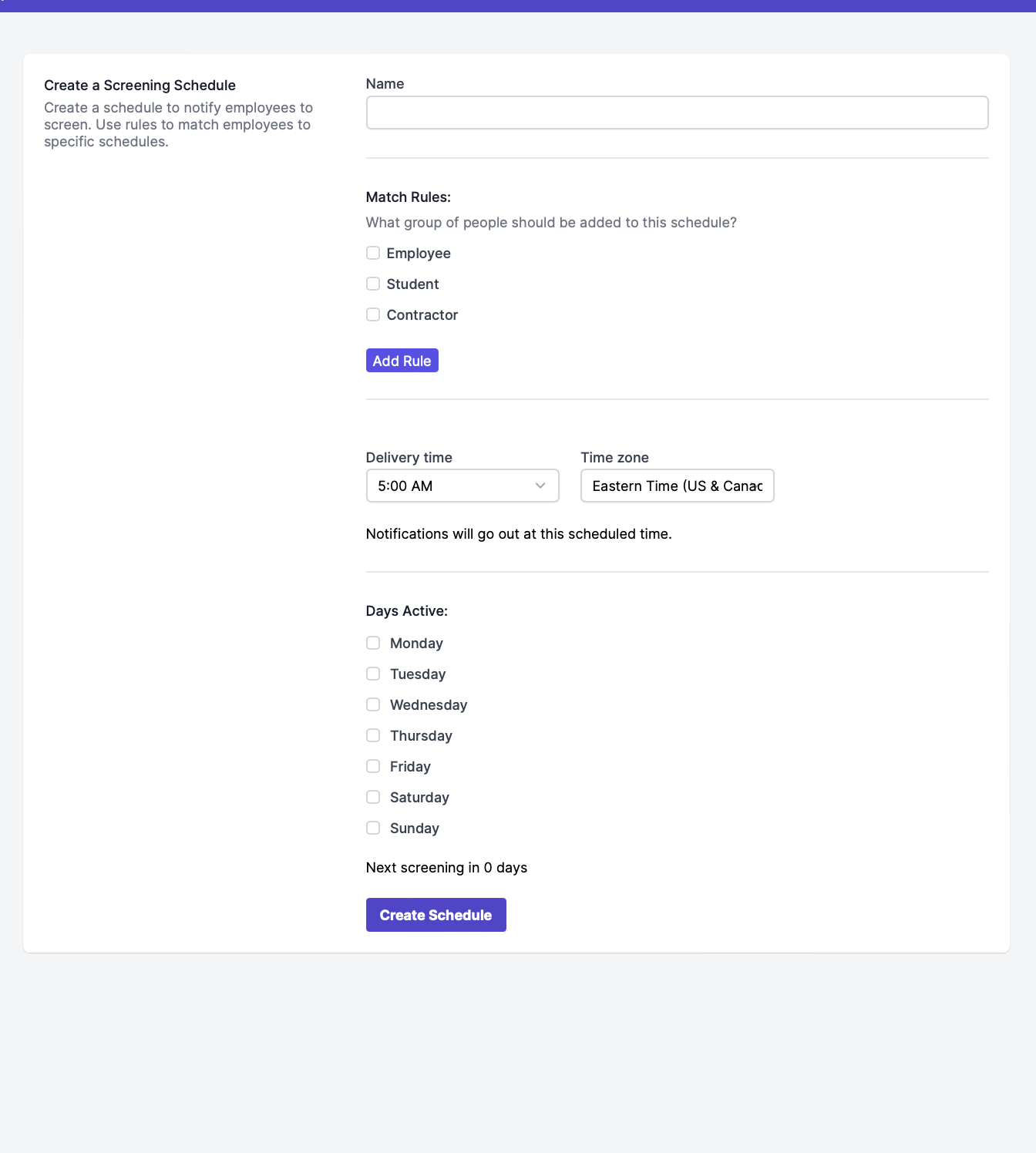Click the chevron arrow in Delivery time
Screen dimensions: 1036x1153
[x=540, y=486]
